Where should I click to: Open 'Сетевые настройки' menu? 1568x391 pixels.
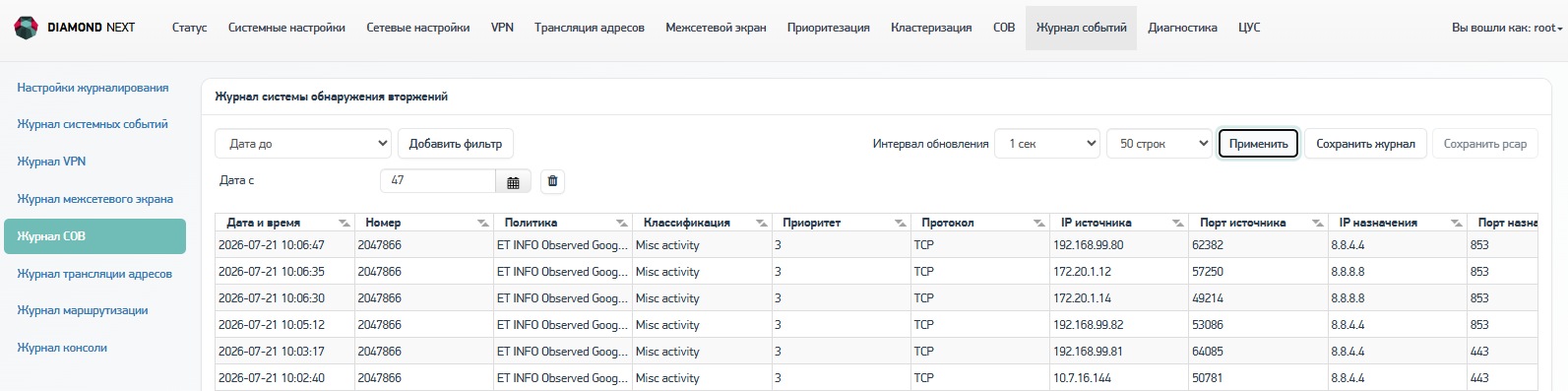point(418,28)
